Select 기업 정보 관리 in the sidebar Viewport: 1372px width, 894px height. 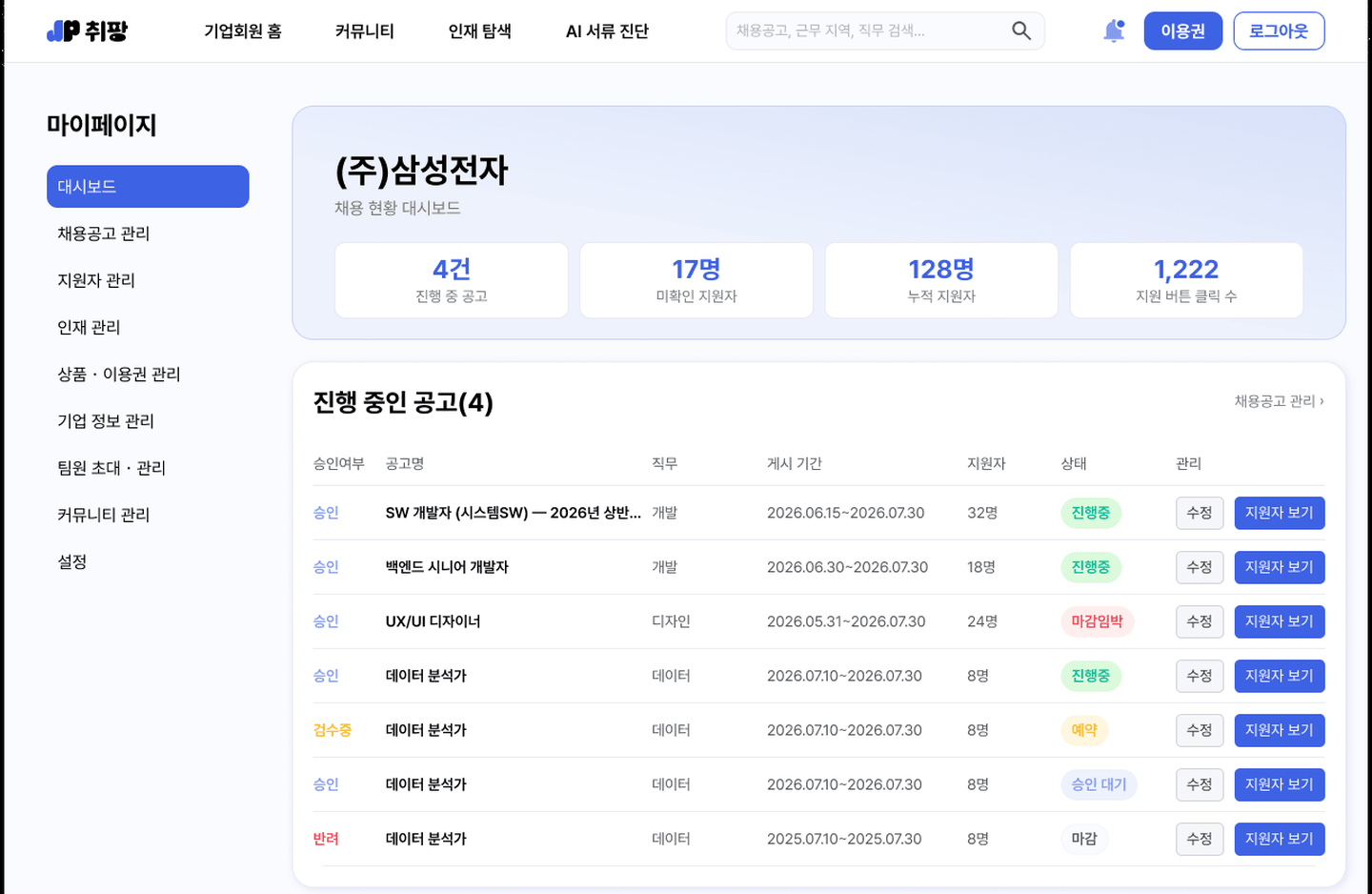106,420
